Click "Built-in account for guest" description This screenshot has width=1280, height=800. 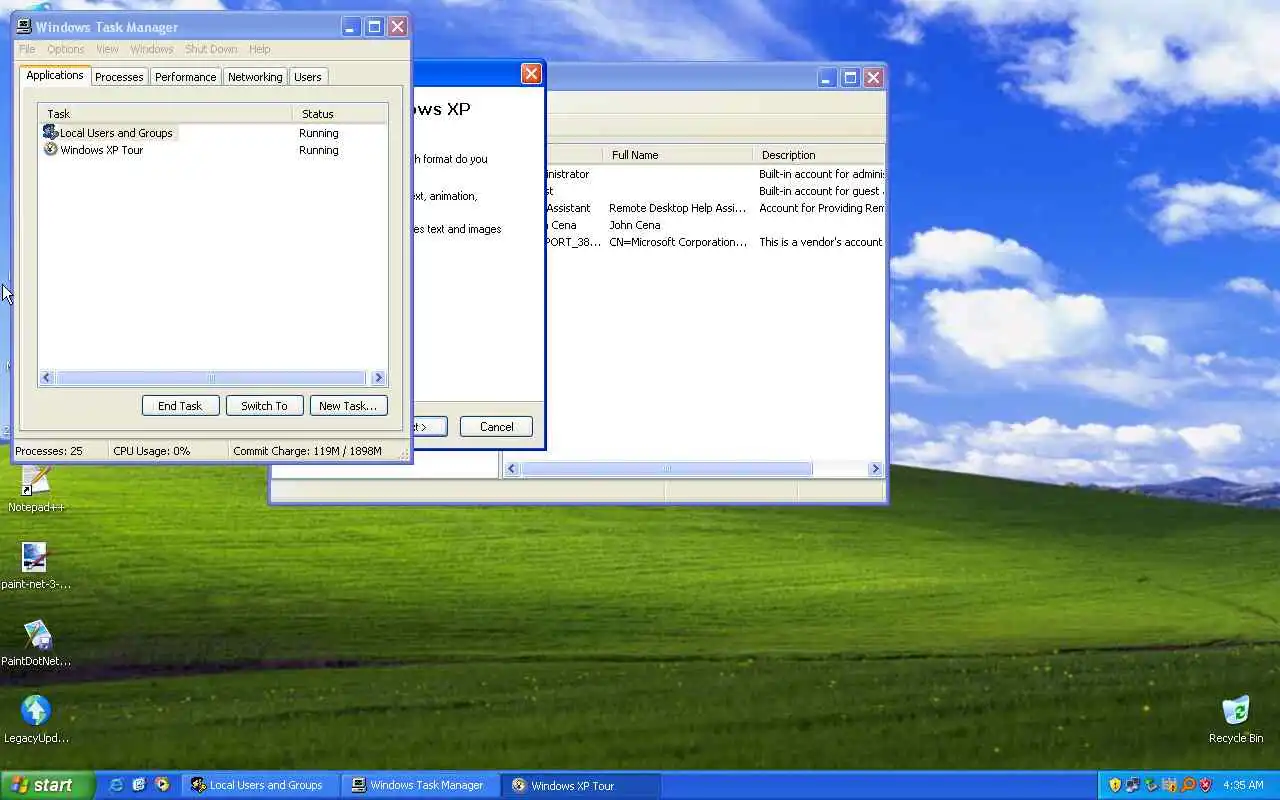821,191
